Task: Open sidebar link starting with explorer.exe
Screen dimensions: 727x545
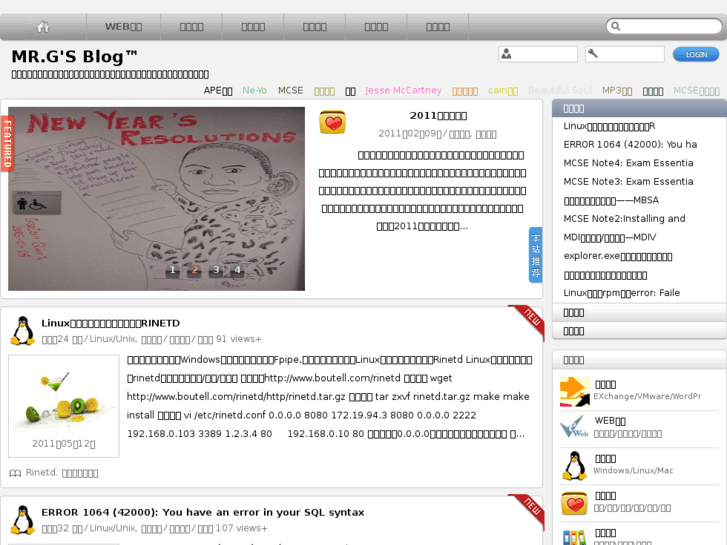Action: point(618,256)
